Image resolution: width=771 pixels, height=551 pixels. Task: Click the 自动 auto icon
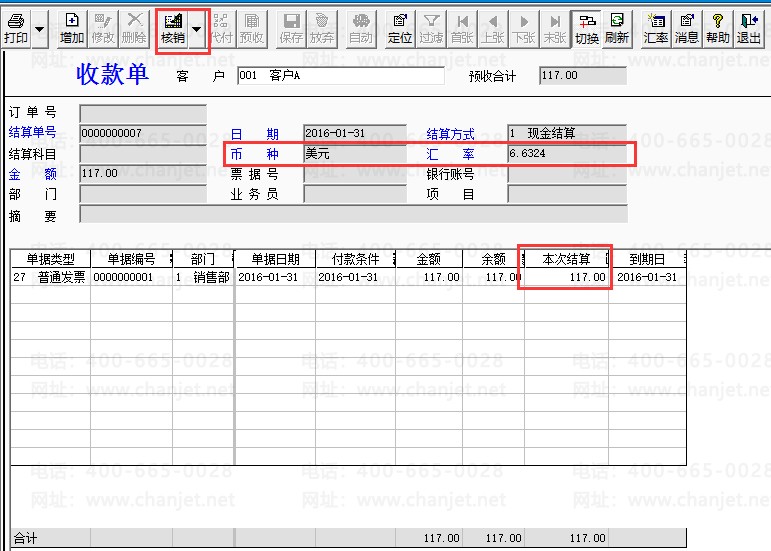tap(361, 29)
